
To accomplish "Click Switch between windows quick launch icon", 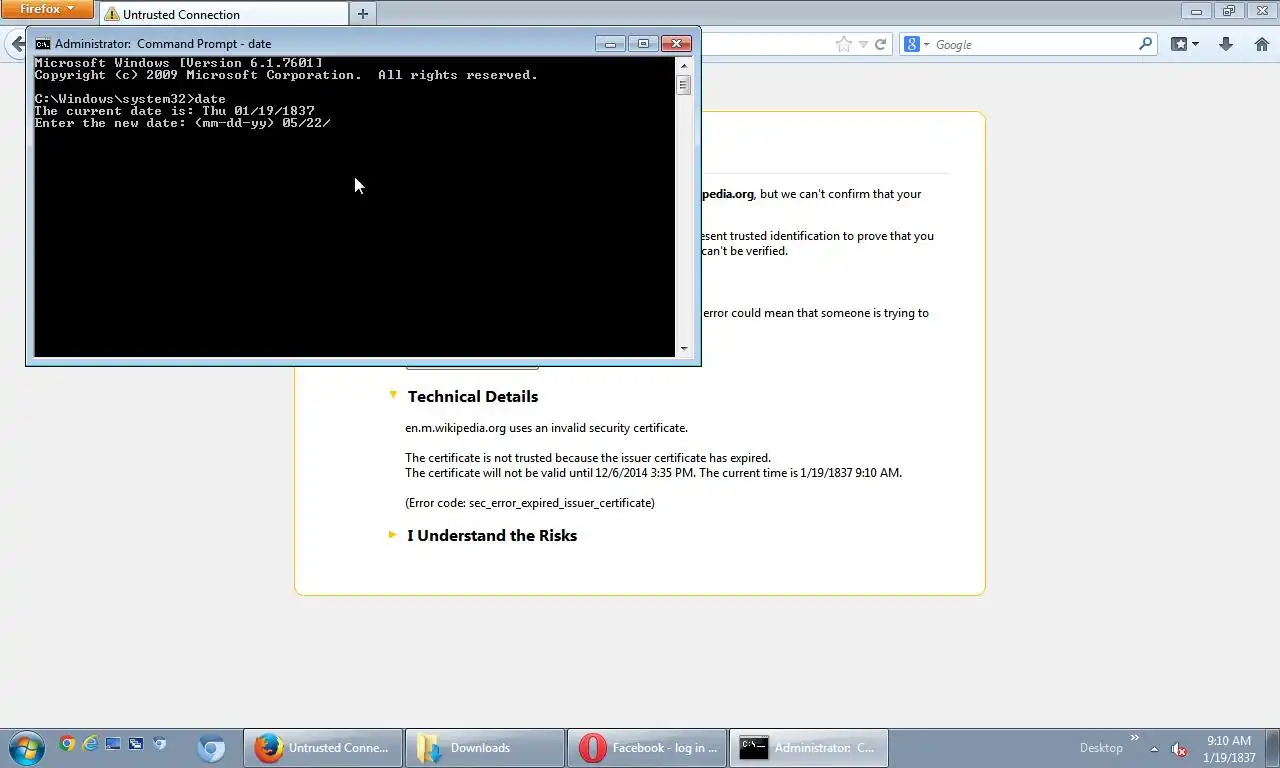I will coord(136,743).
